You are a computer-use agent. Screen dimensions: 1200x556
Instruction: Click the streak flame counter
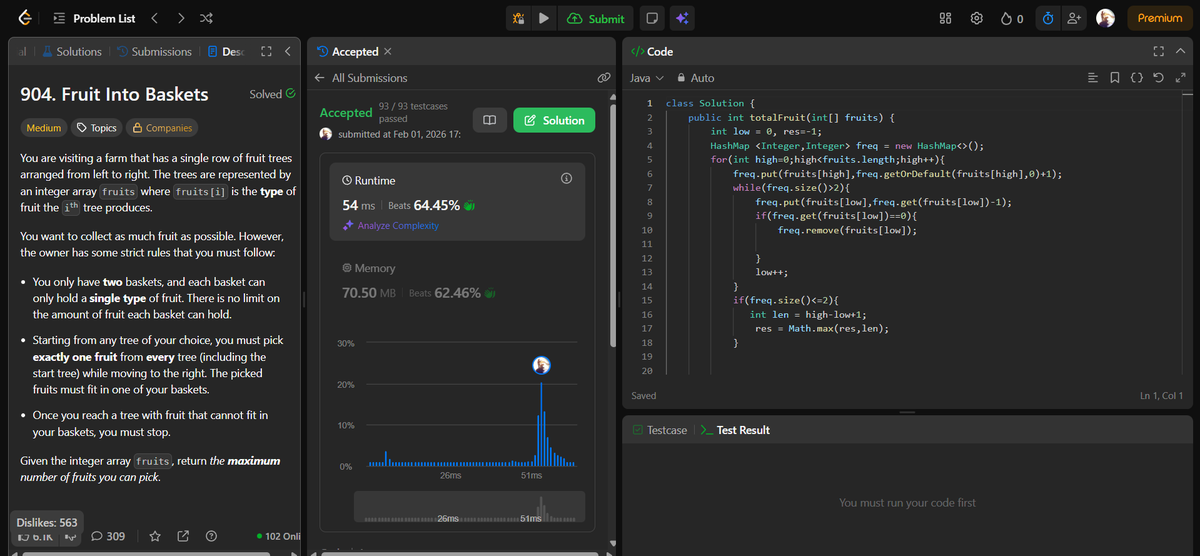point(1012,18)
